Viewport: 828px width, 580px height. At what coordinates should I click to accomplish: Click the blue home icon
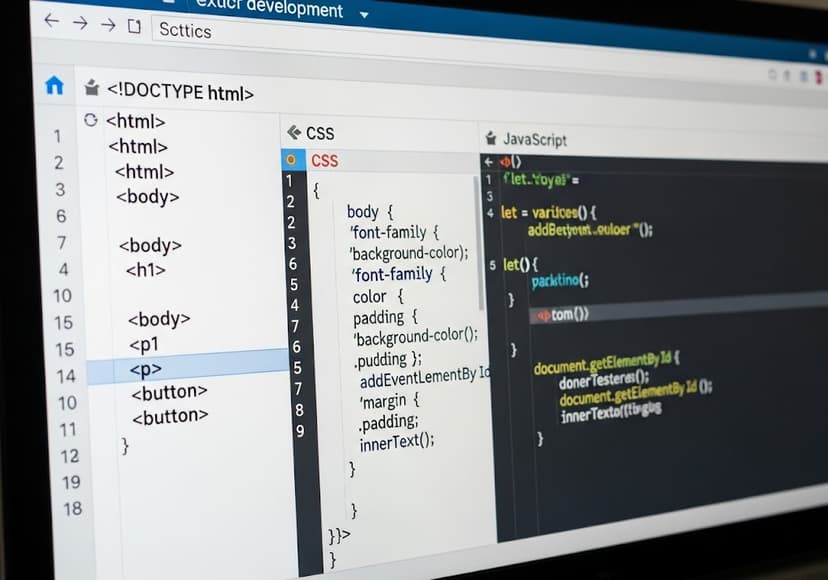(x=54, y=86)
